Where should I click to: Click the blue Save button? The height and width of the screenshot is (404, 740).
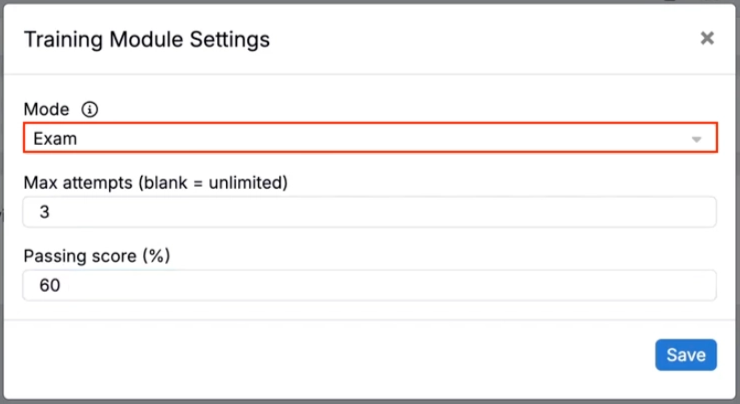tap(686, 355)
